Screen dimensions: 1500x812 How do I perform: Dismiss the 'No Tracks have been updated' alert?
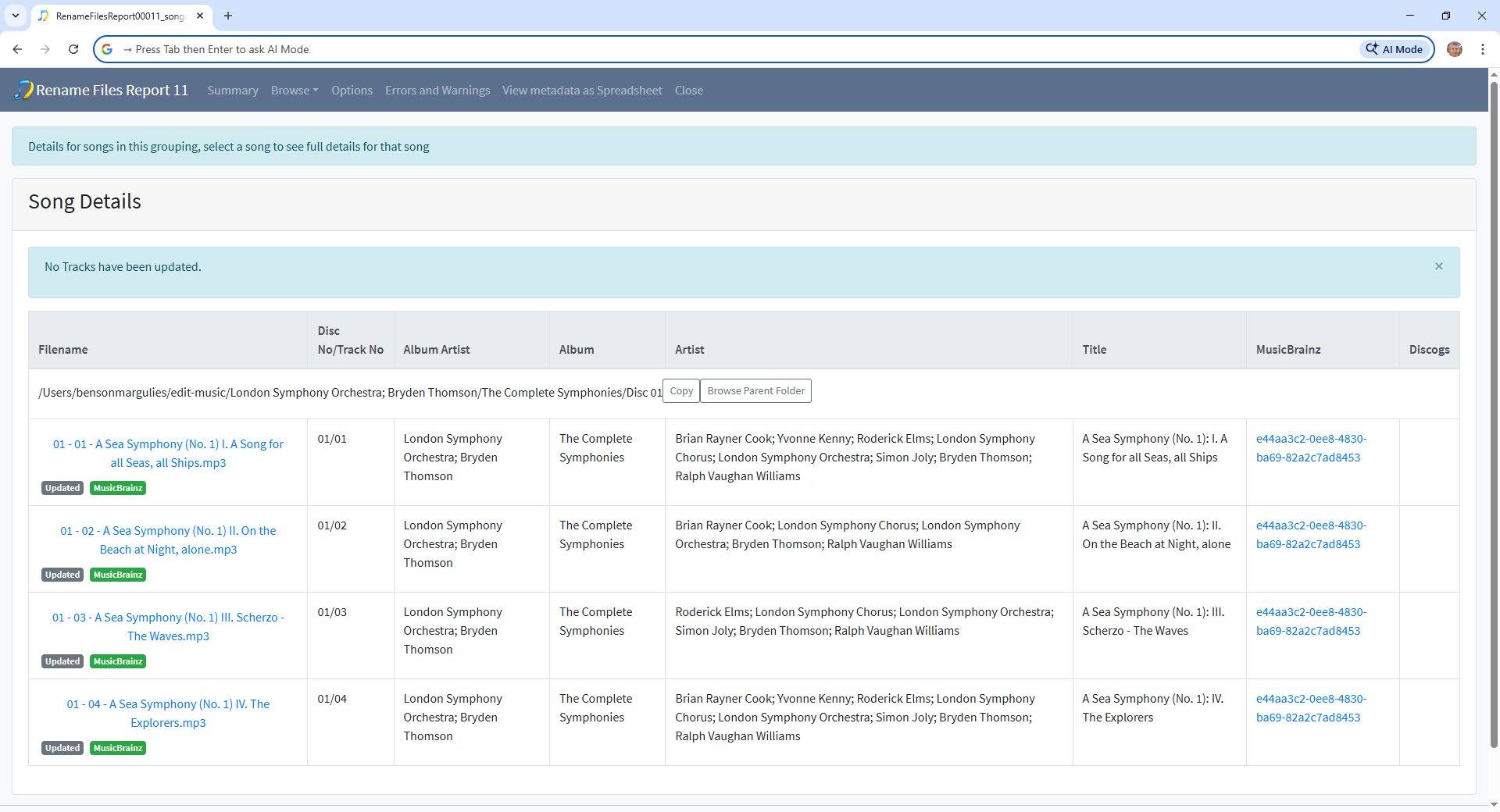point(1438,267)
